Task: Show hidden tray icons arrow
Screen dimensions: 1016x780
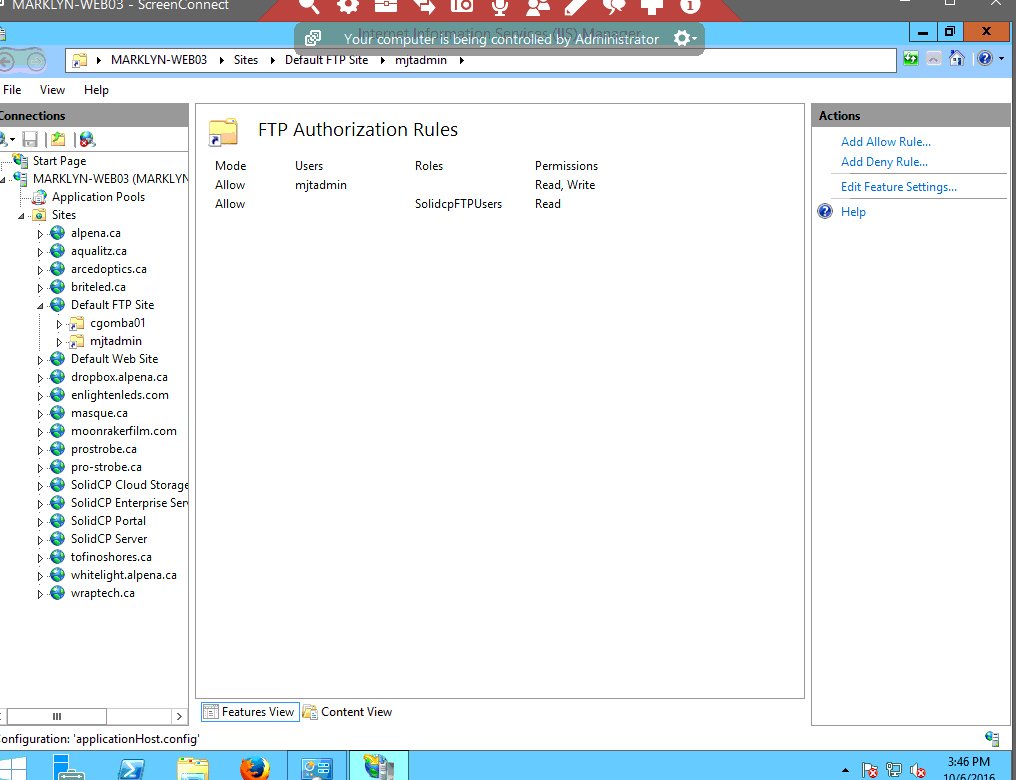Action: click(x=845, y=770)
